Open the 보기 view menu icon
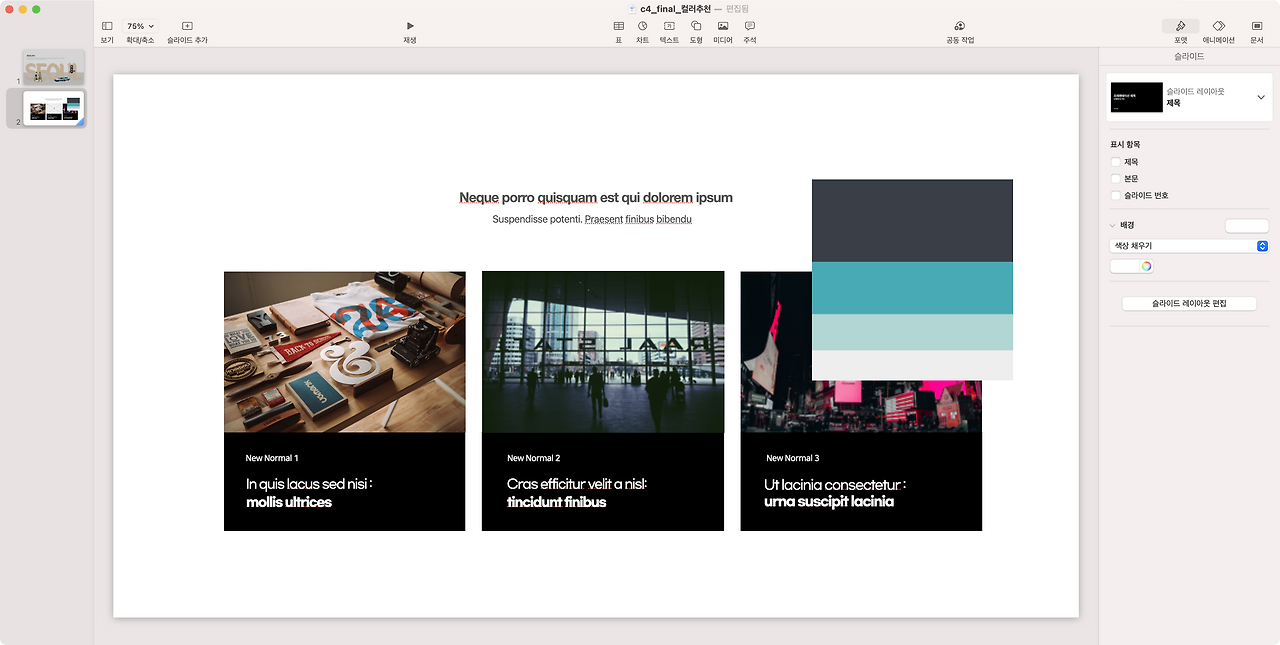 107,26
